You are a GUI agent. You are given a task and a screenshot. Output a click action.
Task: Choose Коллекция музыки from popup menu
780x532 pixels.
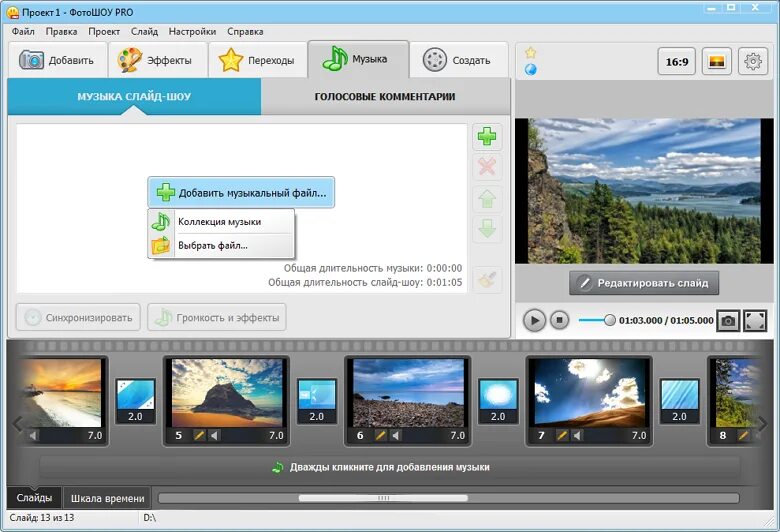tap(221, 222)
